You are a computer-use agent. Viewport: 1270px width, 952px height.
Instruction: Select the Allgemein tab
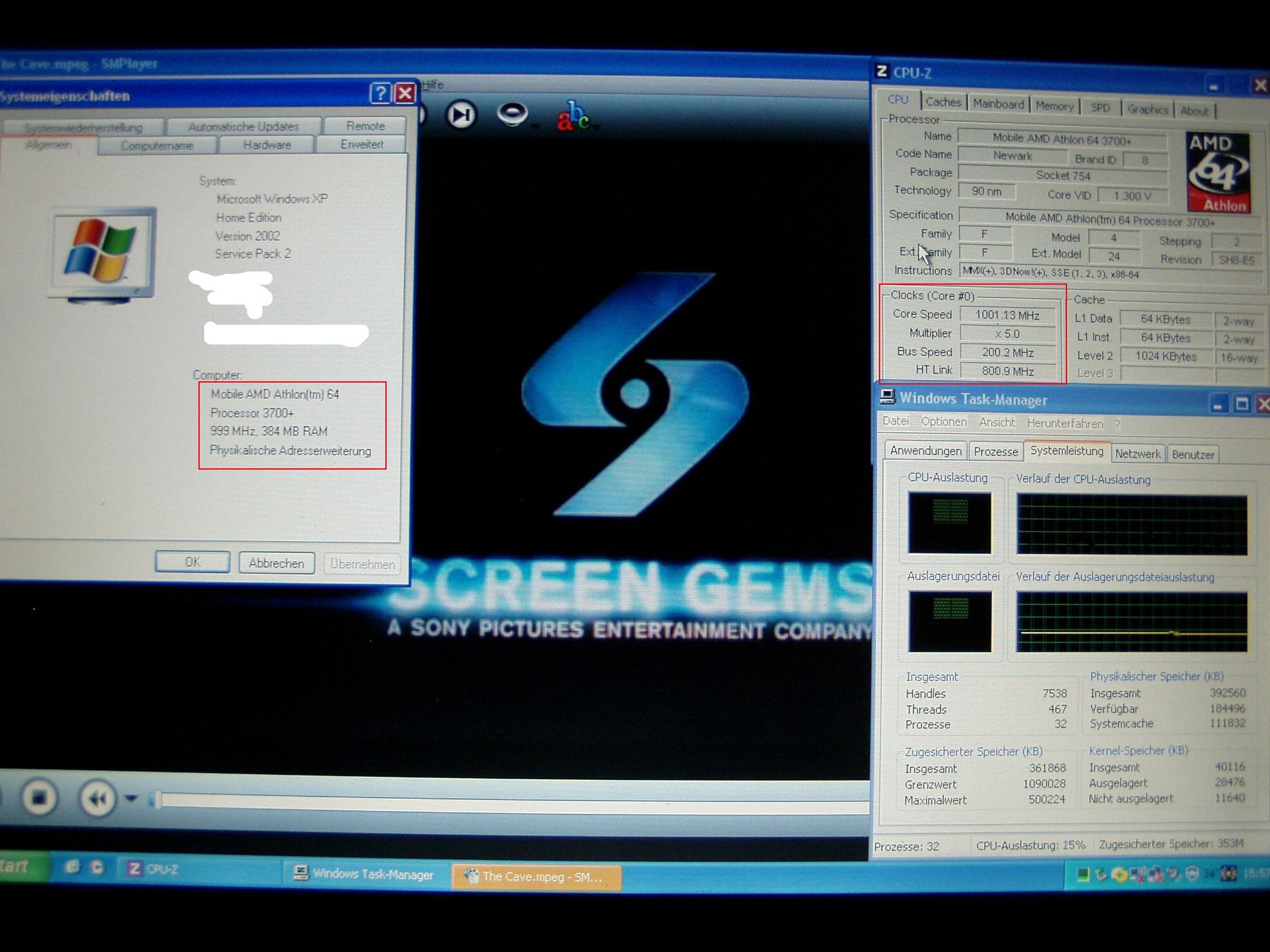(x=49, y=145)
